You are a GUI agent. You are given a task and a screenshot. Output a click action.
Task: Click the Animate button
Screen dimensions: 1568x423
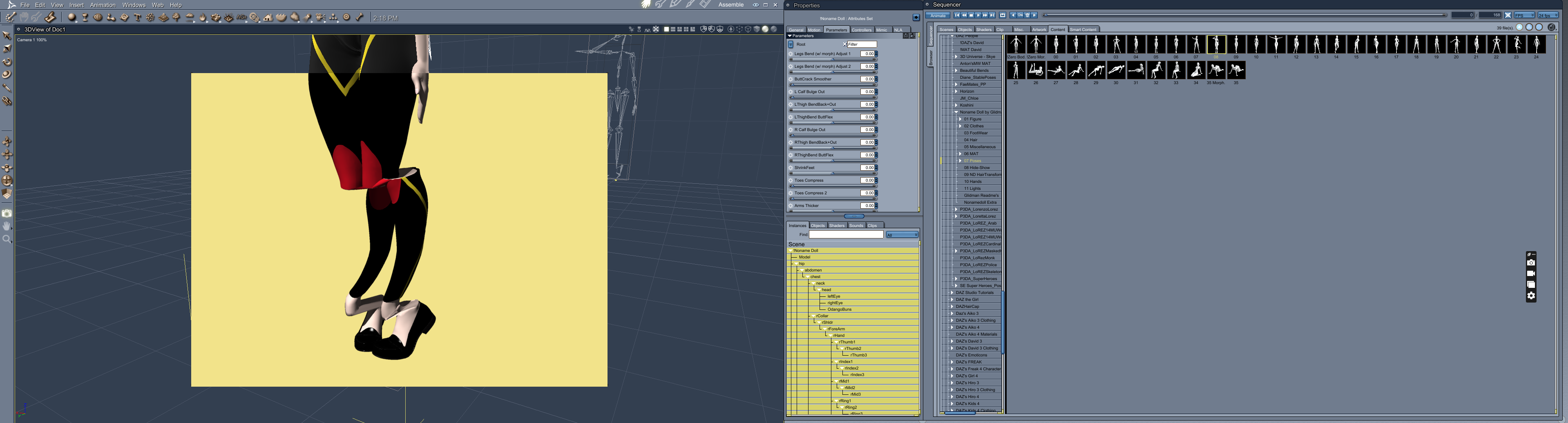click(x=938, y=15)
